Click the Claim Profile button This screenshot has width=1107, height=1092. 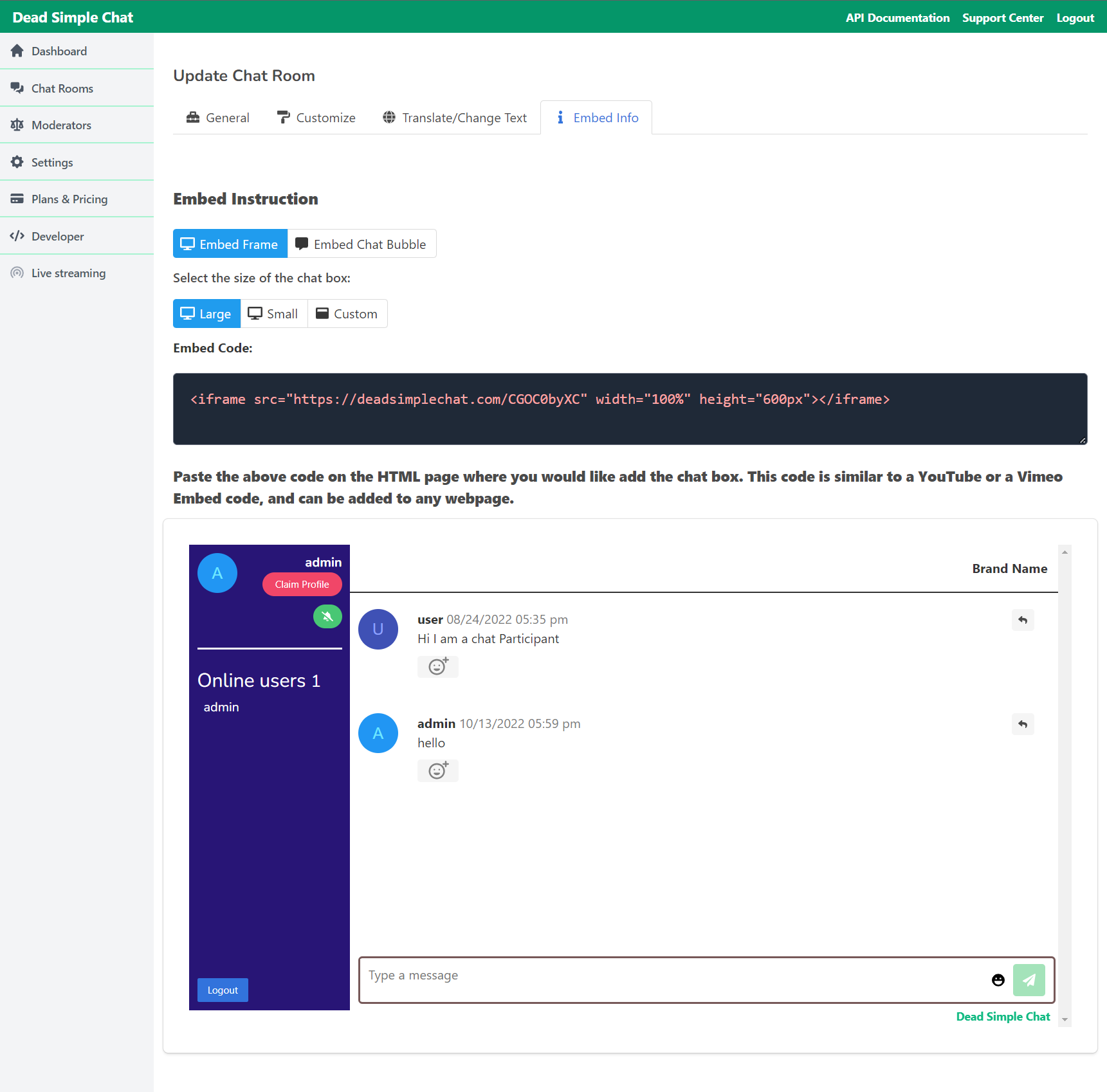302,585
